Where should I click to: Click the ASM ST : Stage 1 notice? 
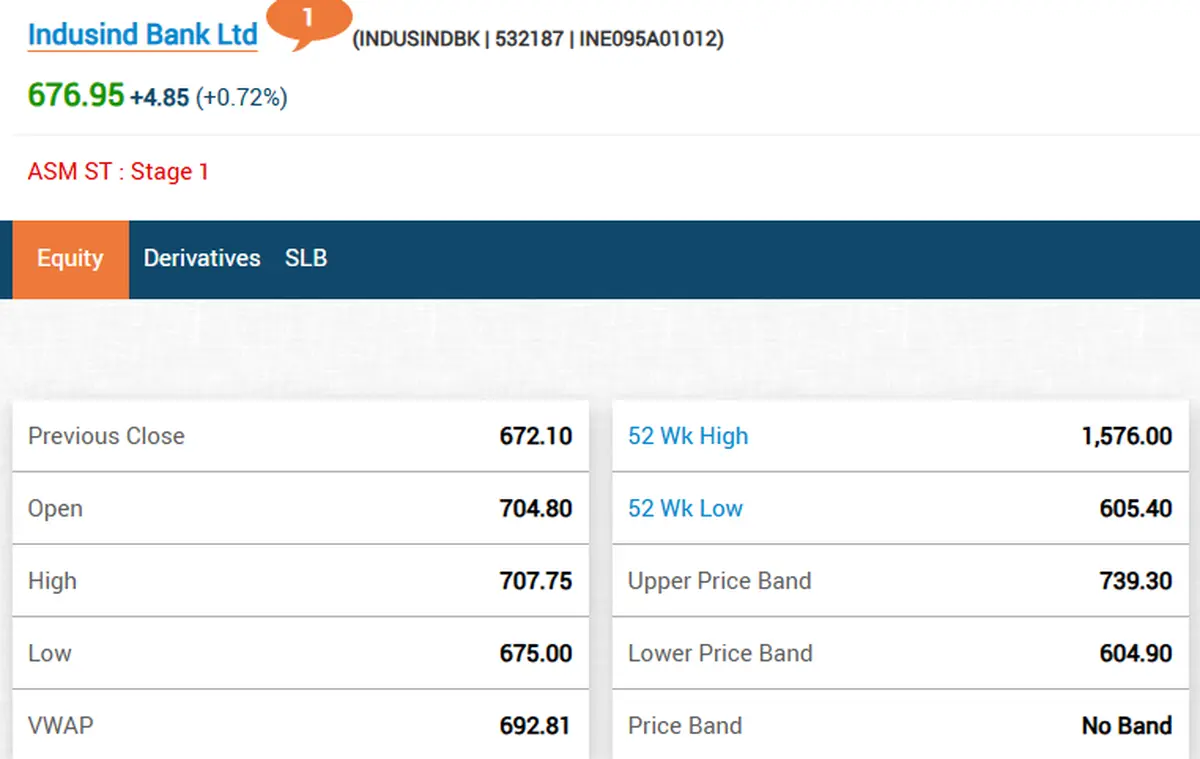(x=118, y=171)
